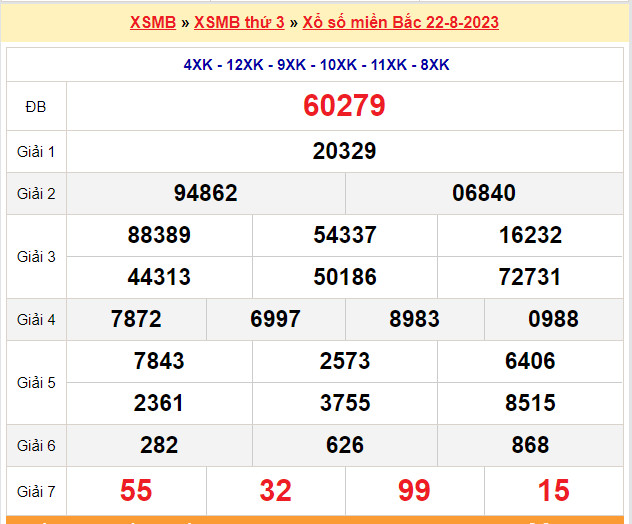Select Giải 7 number 32
This screenshot has height=524, width=632.
[x=275, y=491]
